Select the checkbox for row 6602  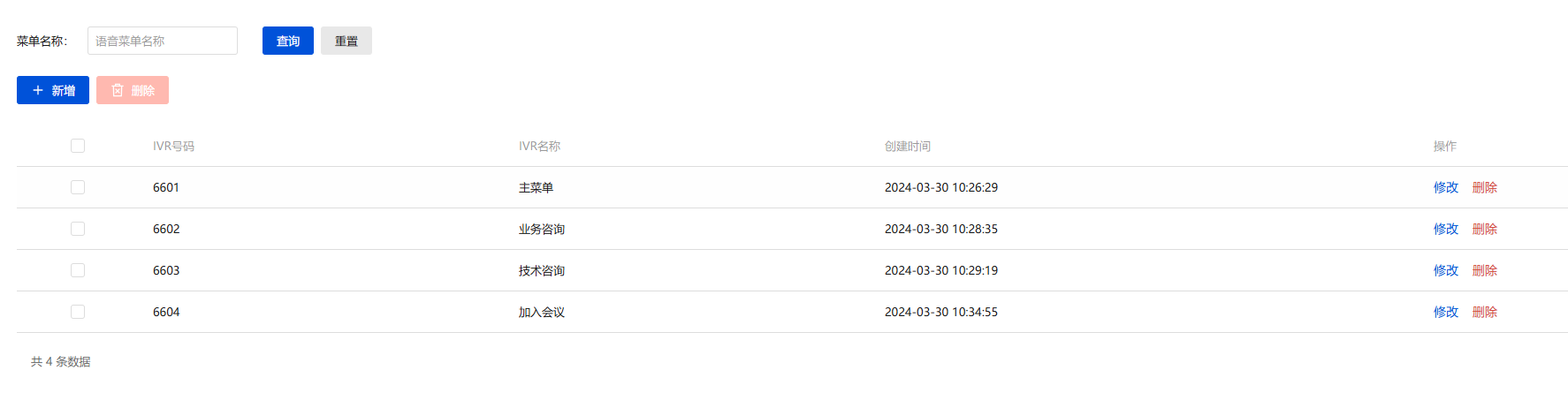pos(78,229)
